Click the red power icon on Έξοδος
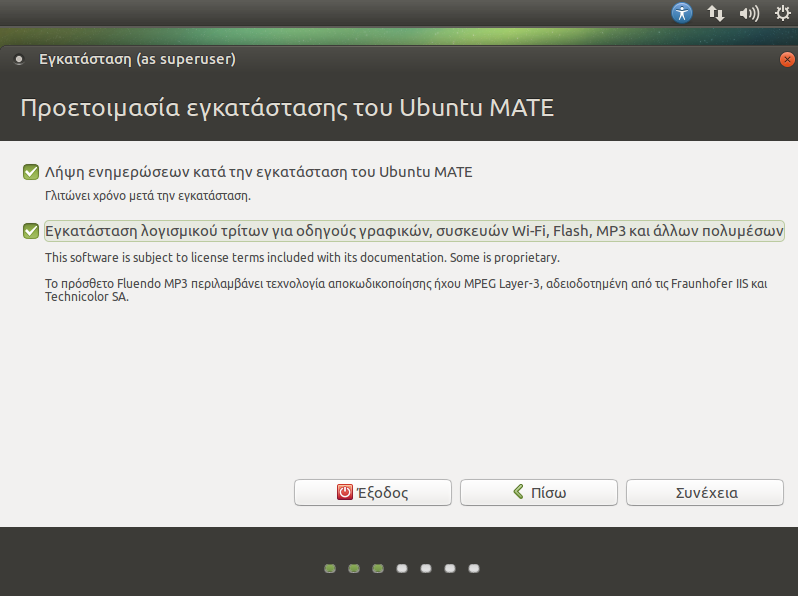798x596 pixels. [x=345, y=492]
